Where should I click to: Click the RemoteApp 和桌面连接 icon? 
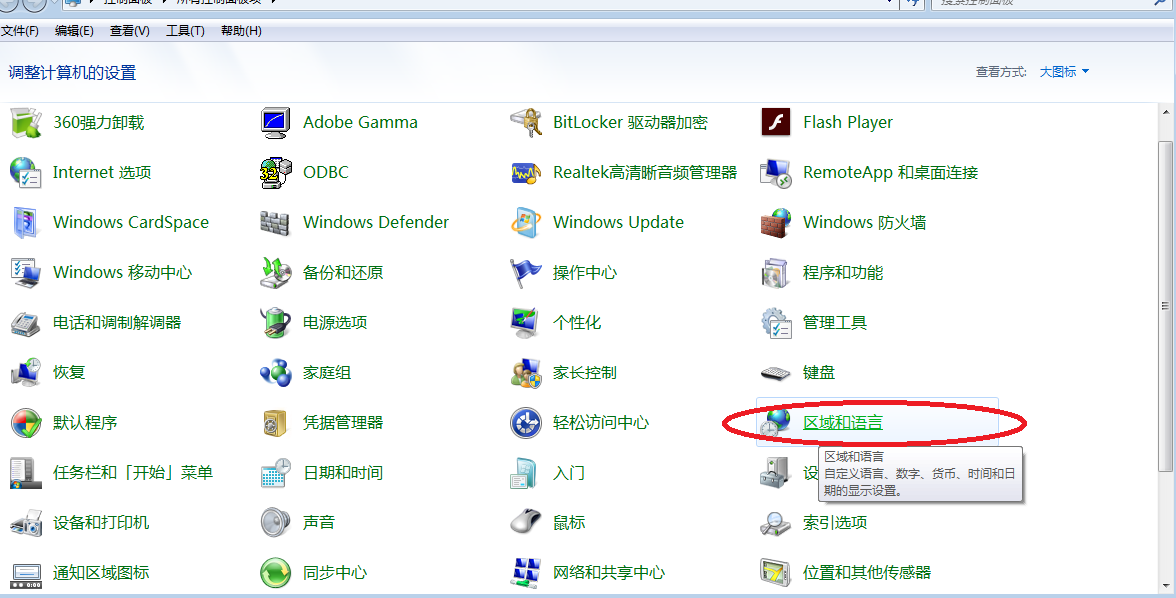click(776, 173)
